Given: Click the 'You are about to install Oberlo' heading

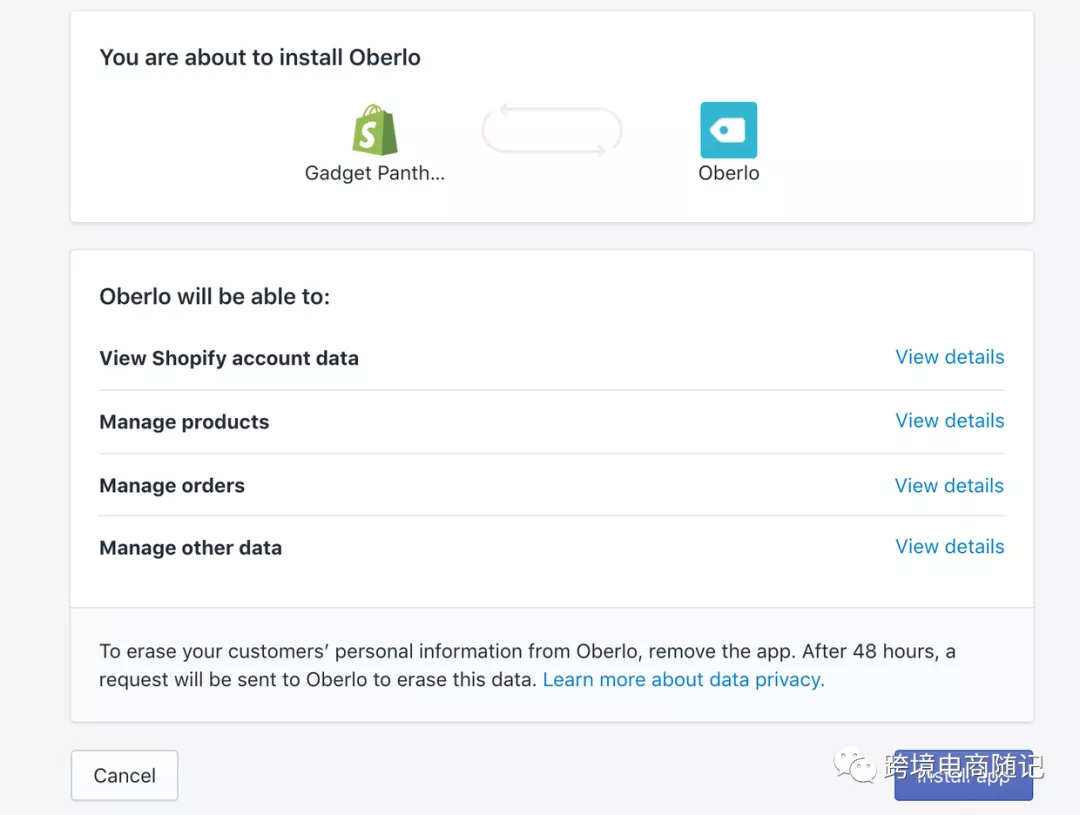Looking at the screenshot, I should [x=260, y=57].
